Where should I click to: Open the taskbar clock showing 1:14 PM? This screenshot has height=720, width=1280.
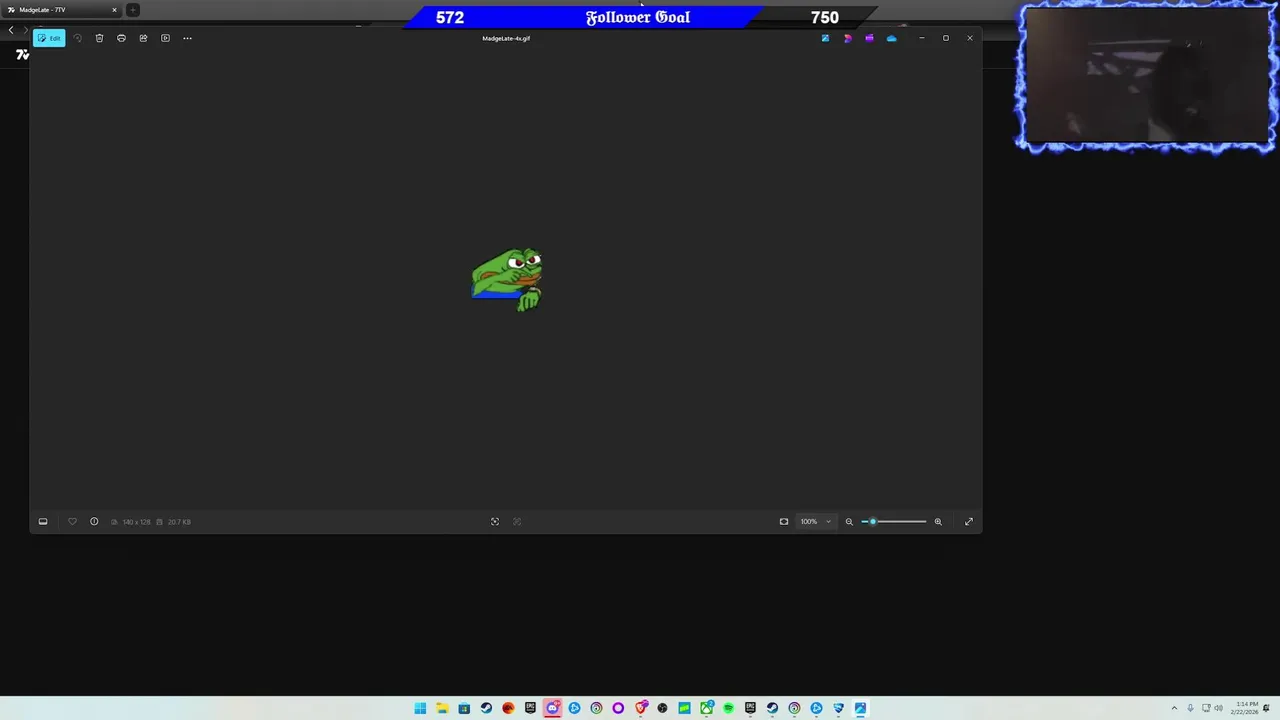(1246, 708)
